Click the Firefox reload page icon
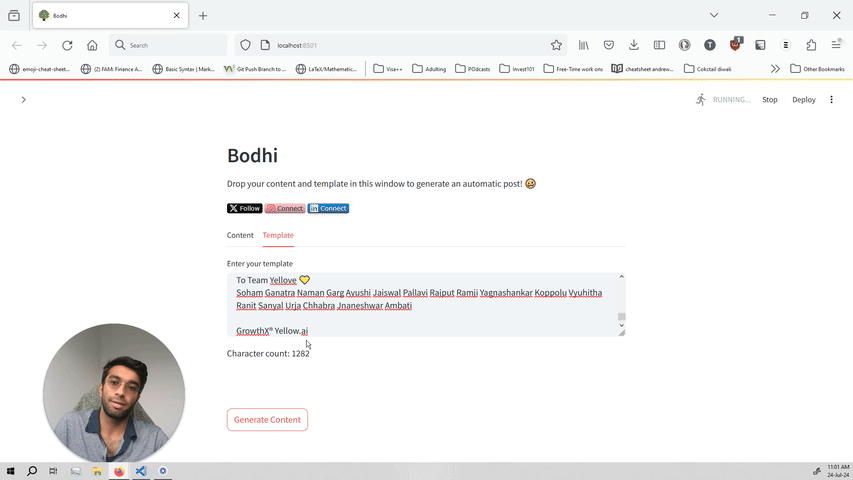853x480 pixels. (67, 45)
